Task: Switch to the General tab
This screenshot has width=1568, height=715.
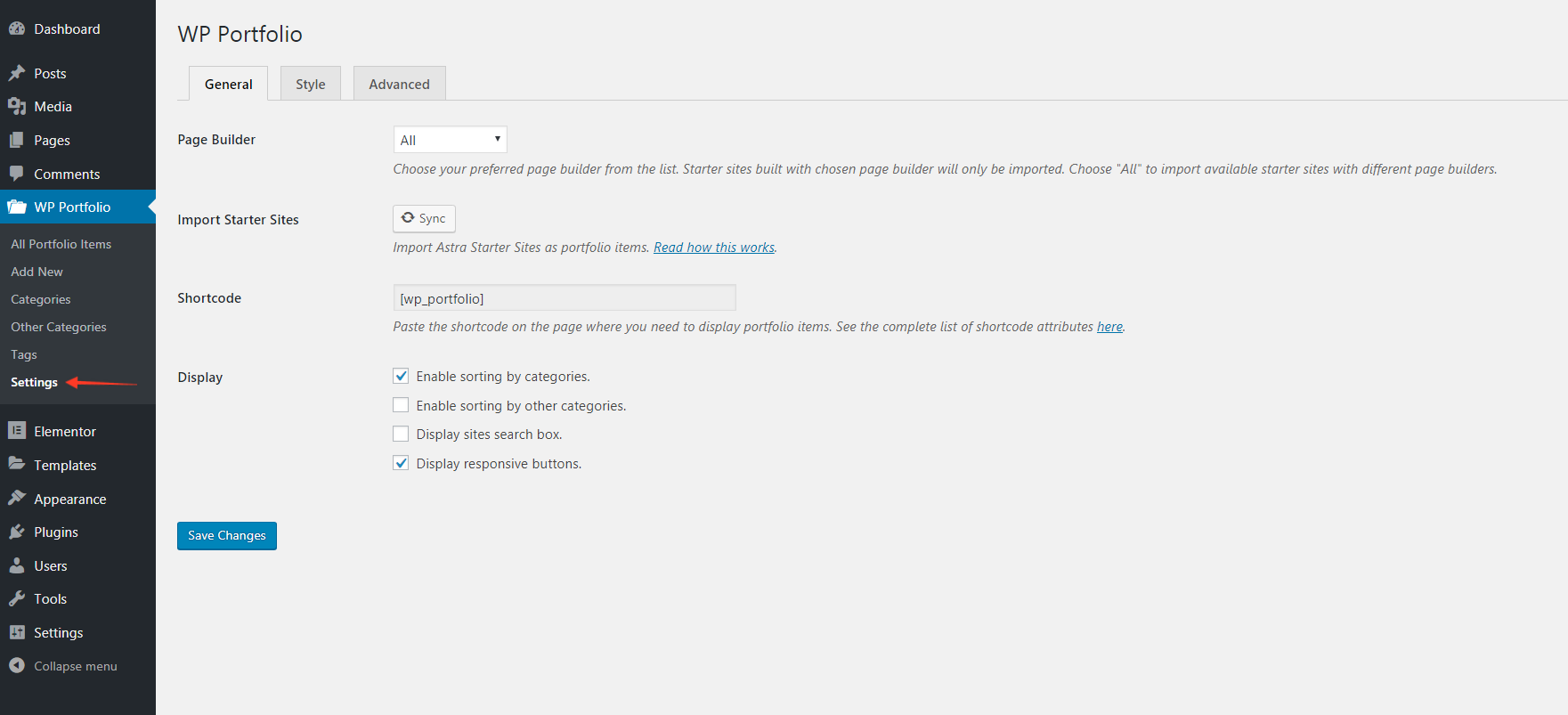Action: coord(228,84)
